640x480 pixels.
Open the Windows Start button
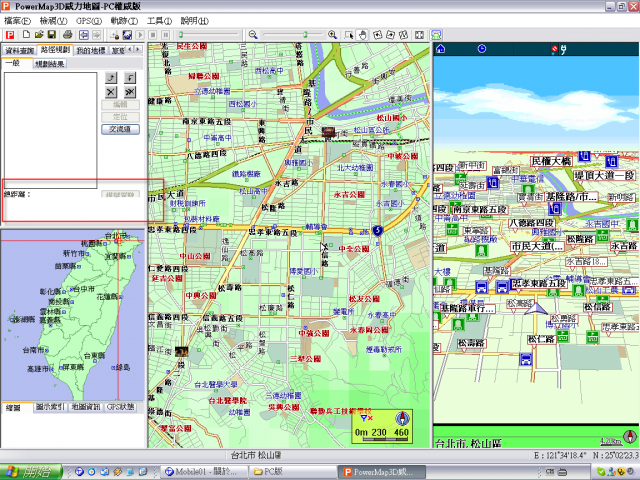pos(31,472)
